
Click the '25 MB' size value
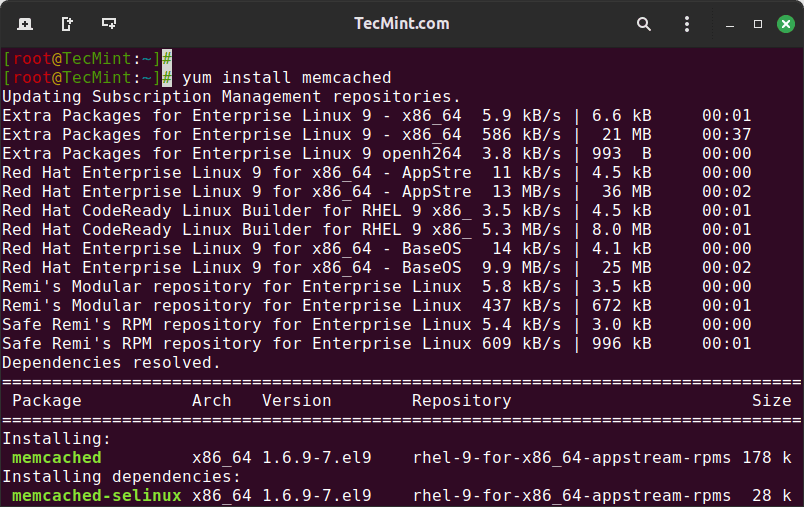[627, 268]
